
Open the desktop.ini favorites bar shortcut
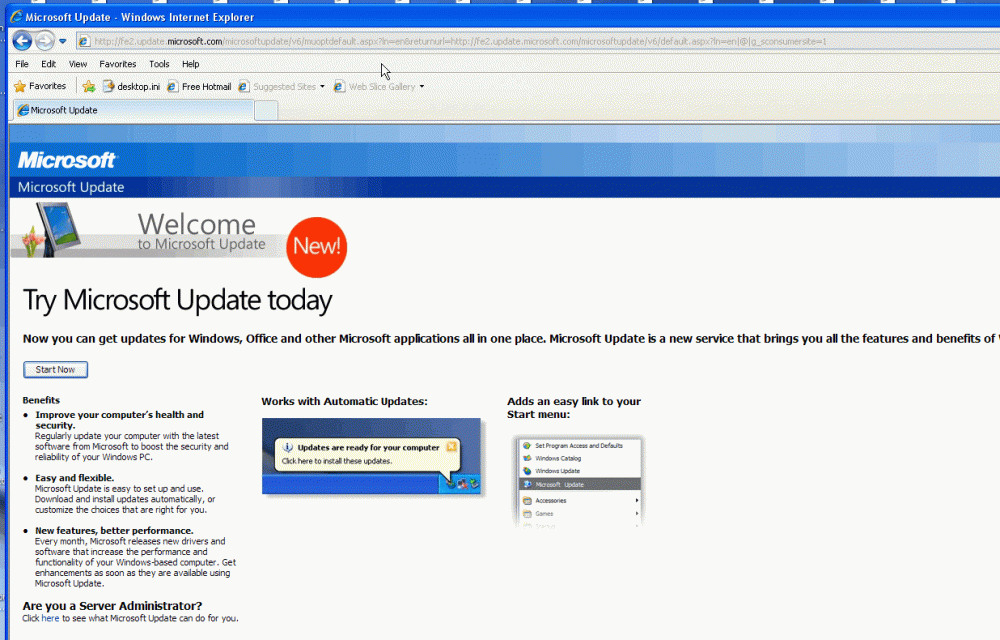131,87
